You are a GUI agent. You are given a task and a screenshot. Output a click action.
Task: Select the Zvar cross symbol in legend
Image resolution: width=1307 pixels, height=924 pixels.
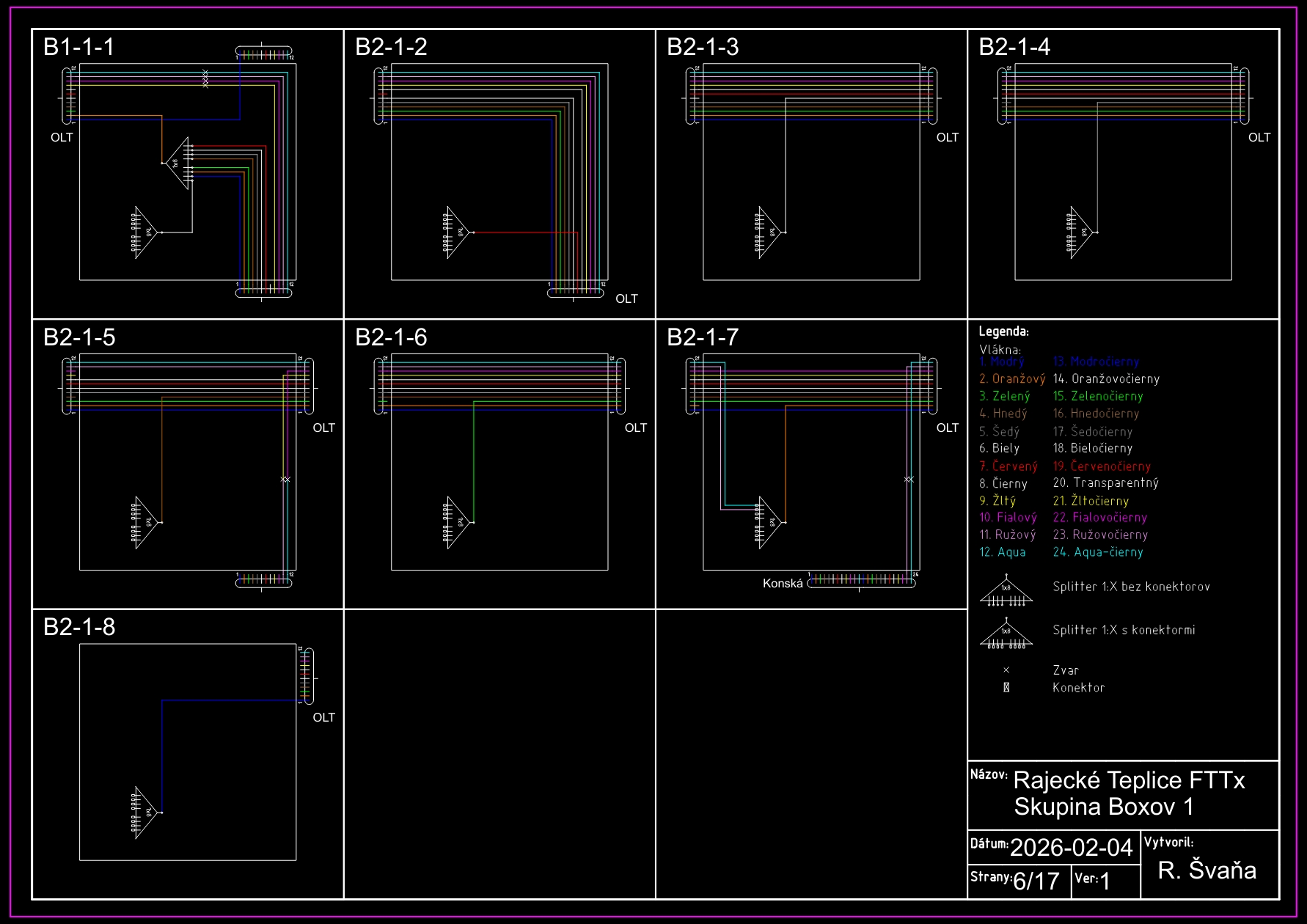coord(1006,670)
